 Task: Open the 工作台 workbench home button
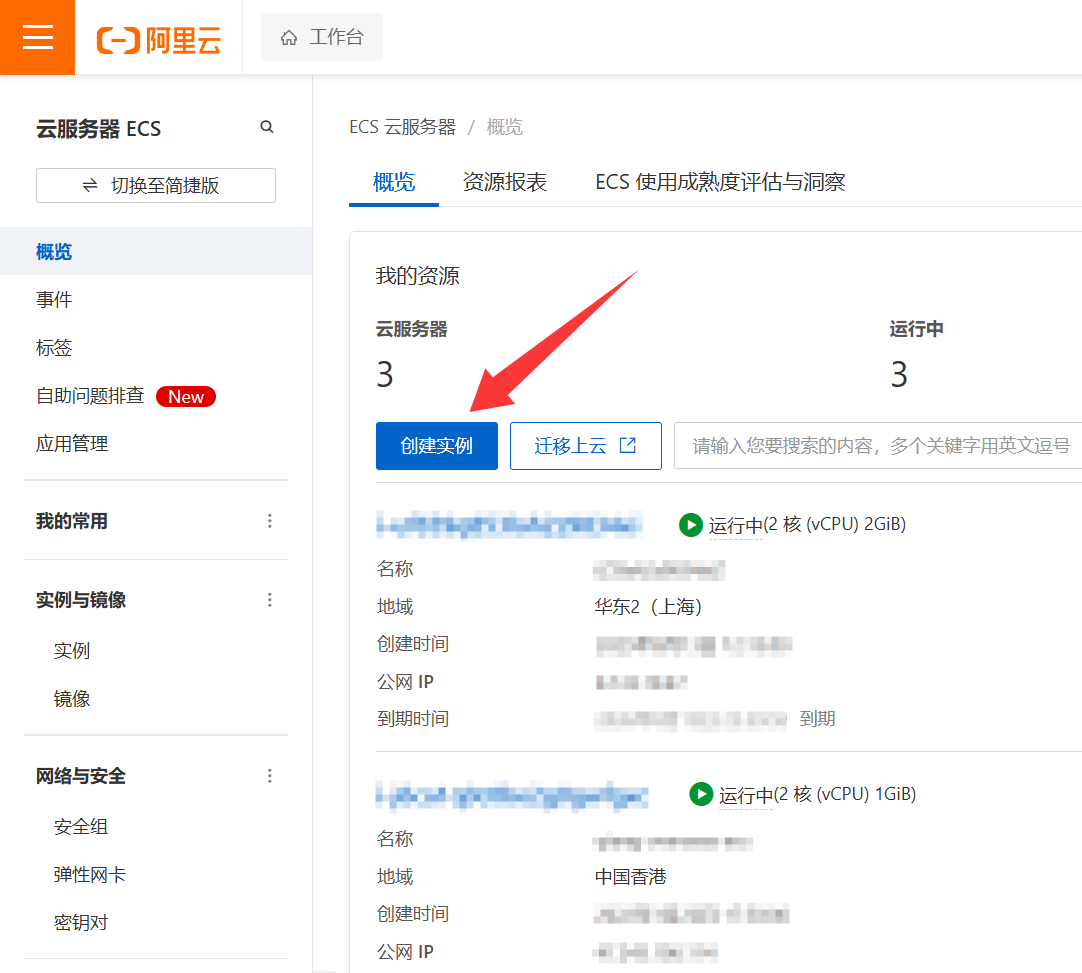pos(321,38)
